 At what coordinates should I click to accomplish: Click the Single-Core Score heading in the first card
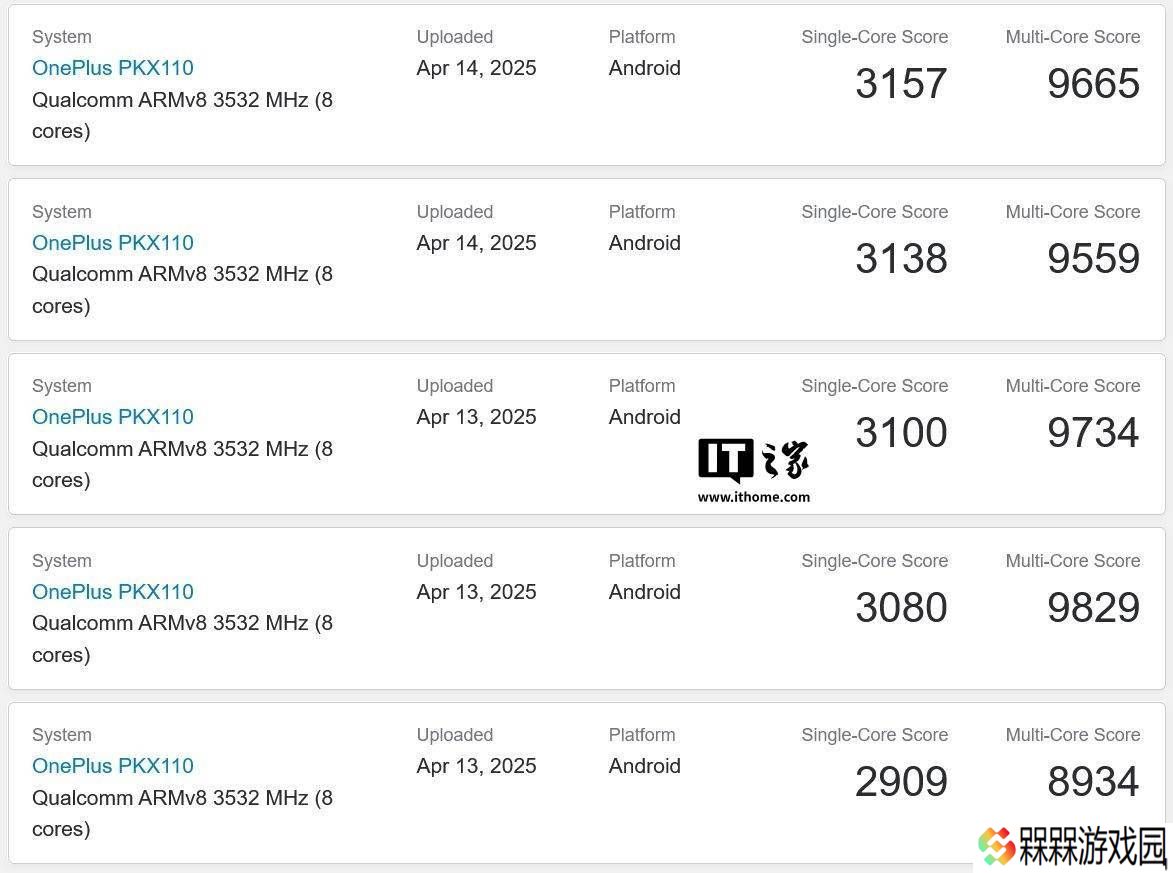pos(875,37)
